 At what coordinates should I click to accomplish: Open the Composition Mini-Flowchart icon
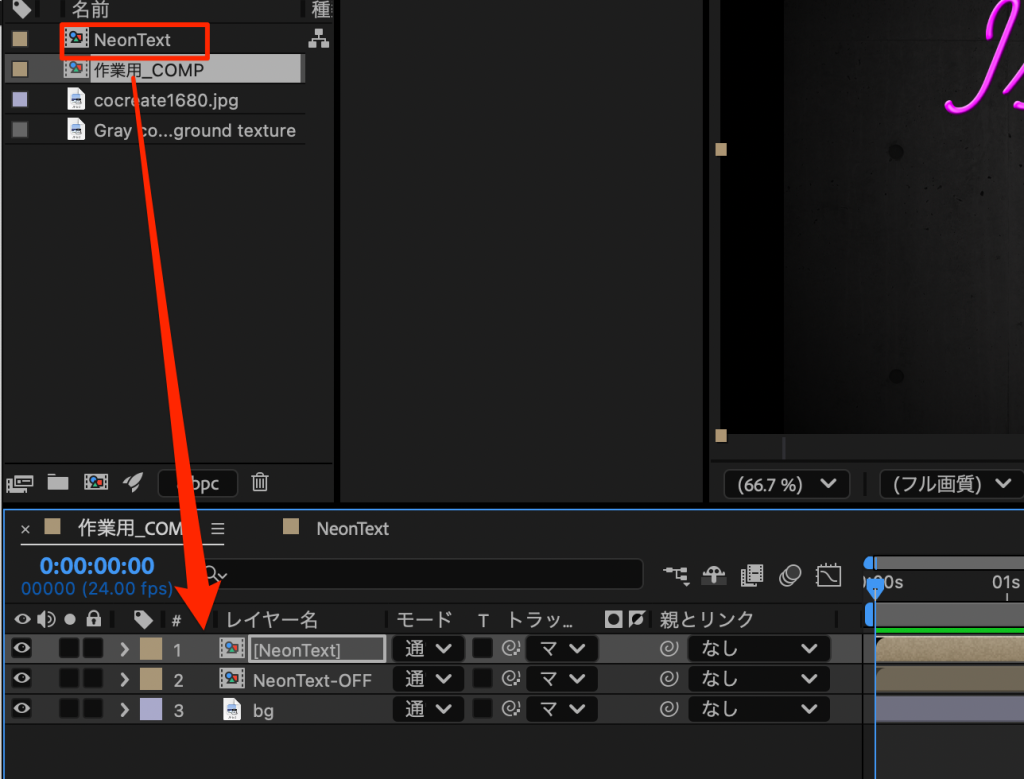click(676, 575)
